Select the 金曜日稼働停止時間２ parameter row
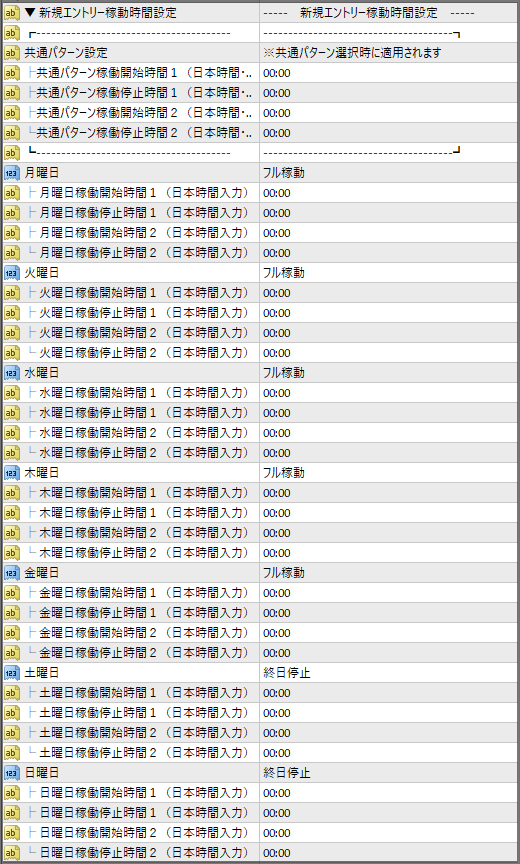Viewport: 520px width, 864px height. pos(260,653)
